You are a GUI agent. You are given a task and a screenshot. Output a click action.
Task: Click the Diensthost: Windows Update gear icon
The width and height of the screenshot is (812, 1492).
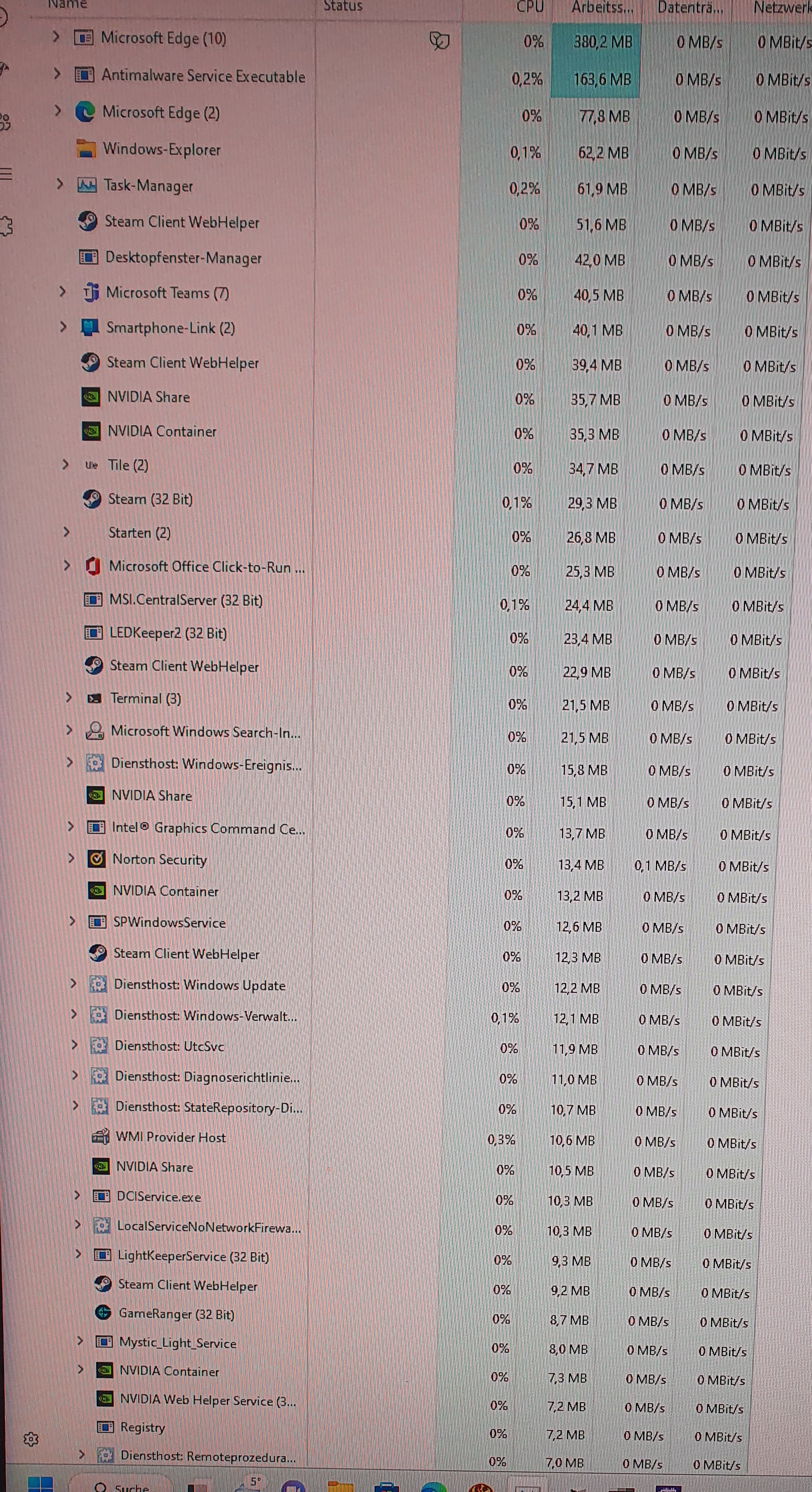[x=98, y=984]
